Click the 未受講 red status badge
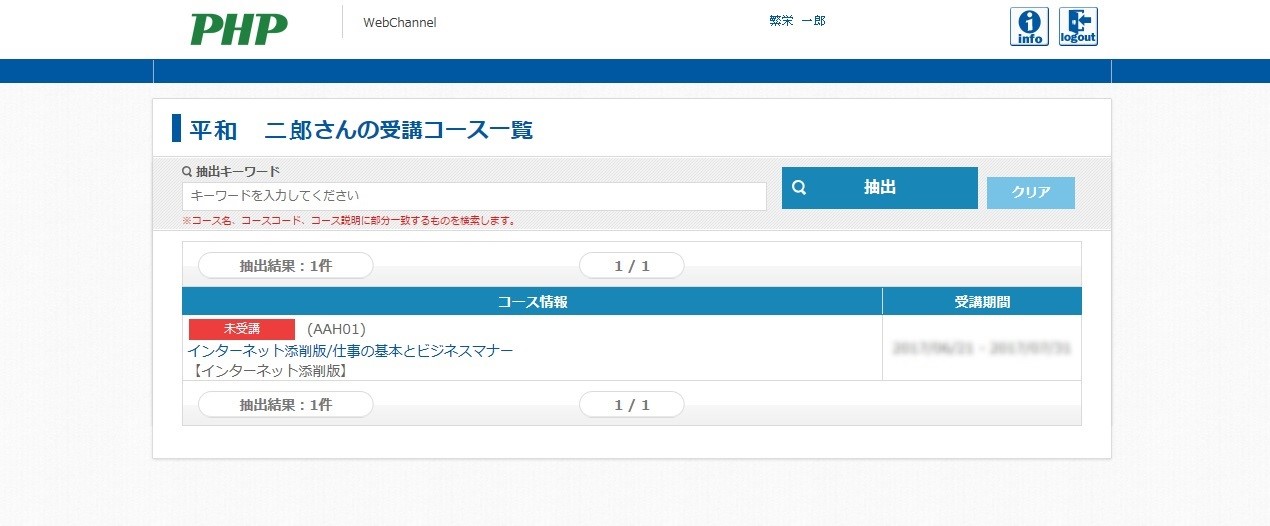The width and height of the screenshot is (1270, 526). coord(242,329)
